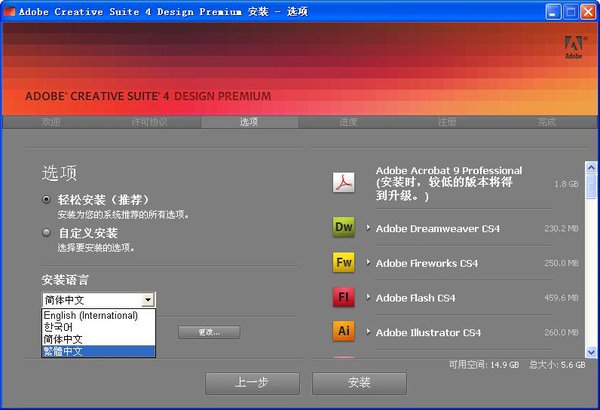Click the 欢迎 step tab
Image resolution: width=600 pixels, height=410 pixels.
[51, 122]
